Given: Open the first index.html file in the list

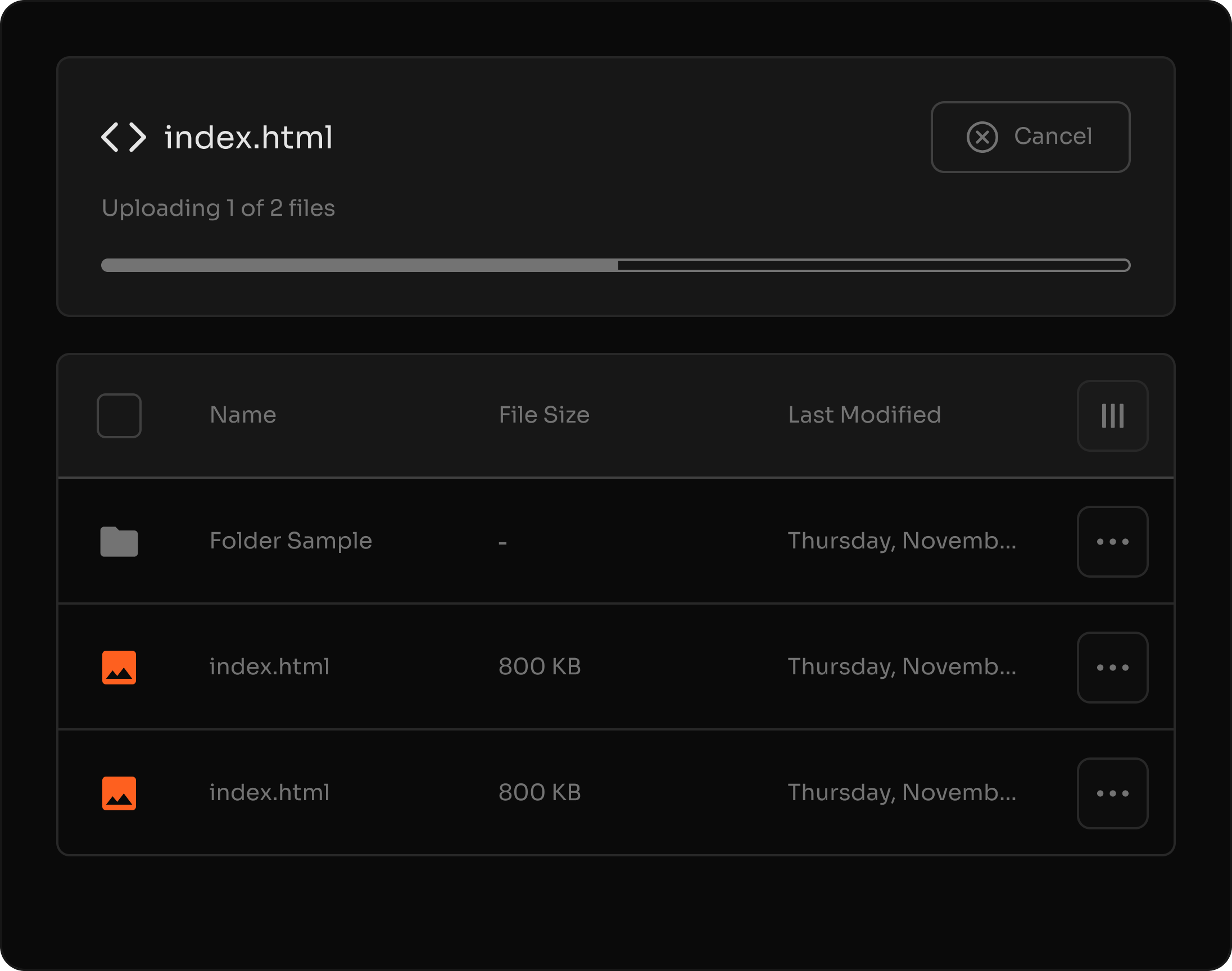Looking at the screenshot, I should pyautogui.click(x=269, y=666).
